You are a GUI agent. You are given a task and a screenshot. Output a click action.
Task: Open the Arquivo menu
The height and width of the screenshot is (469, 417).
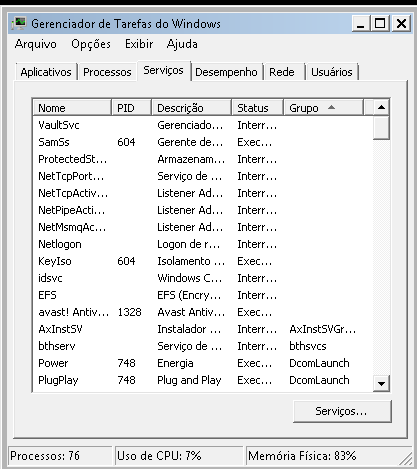(35, 44)
